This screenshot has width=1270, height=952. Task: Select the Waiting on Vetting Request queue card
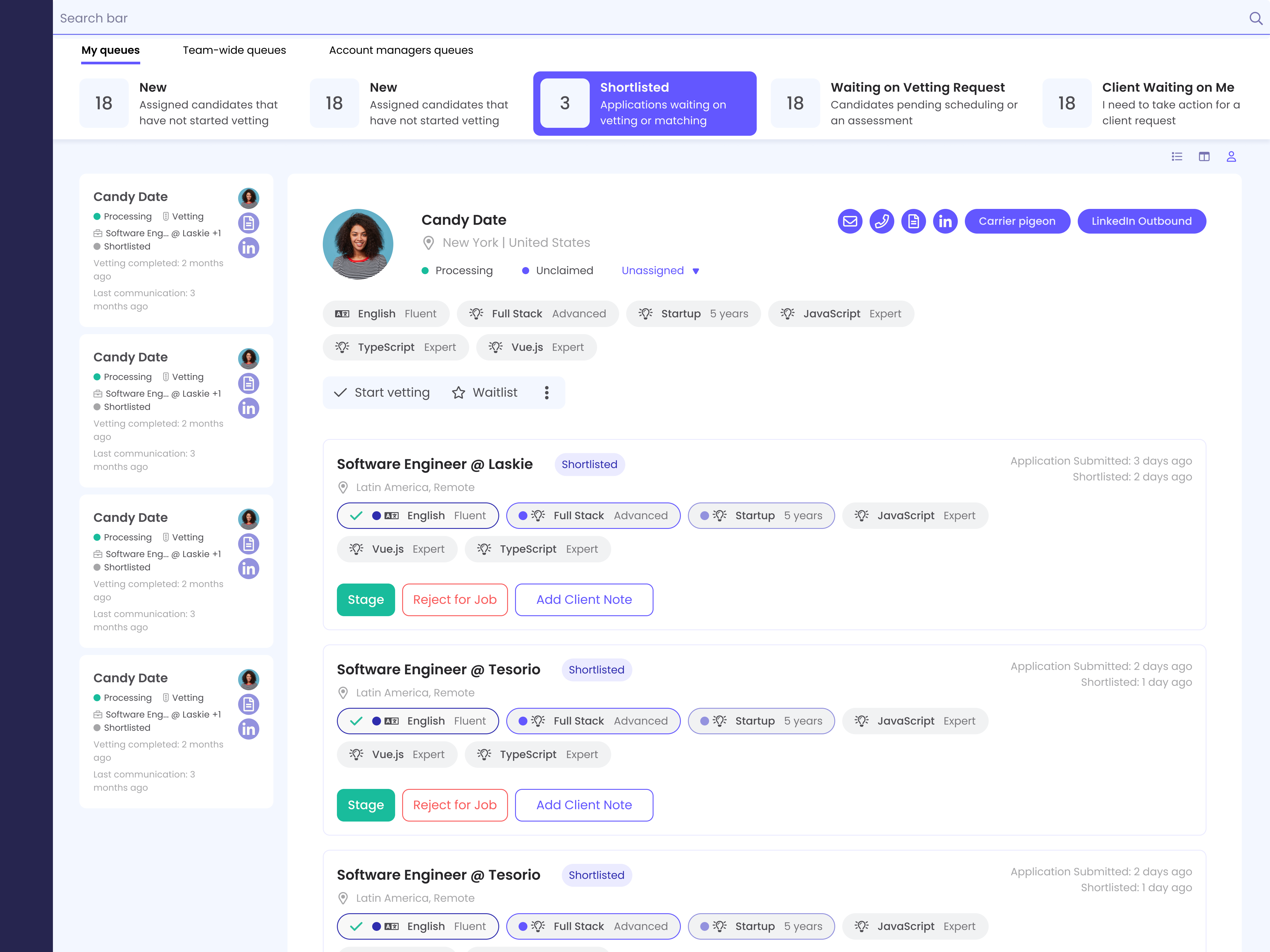point(898,103)
